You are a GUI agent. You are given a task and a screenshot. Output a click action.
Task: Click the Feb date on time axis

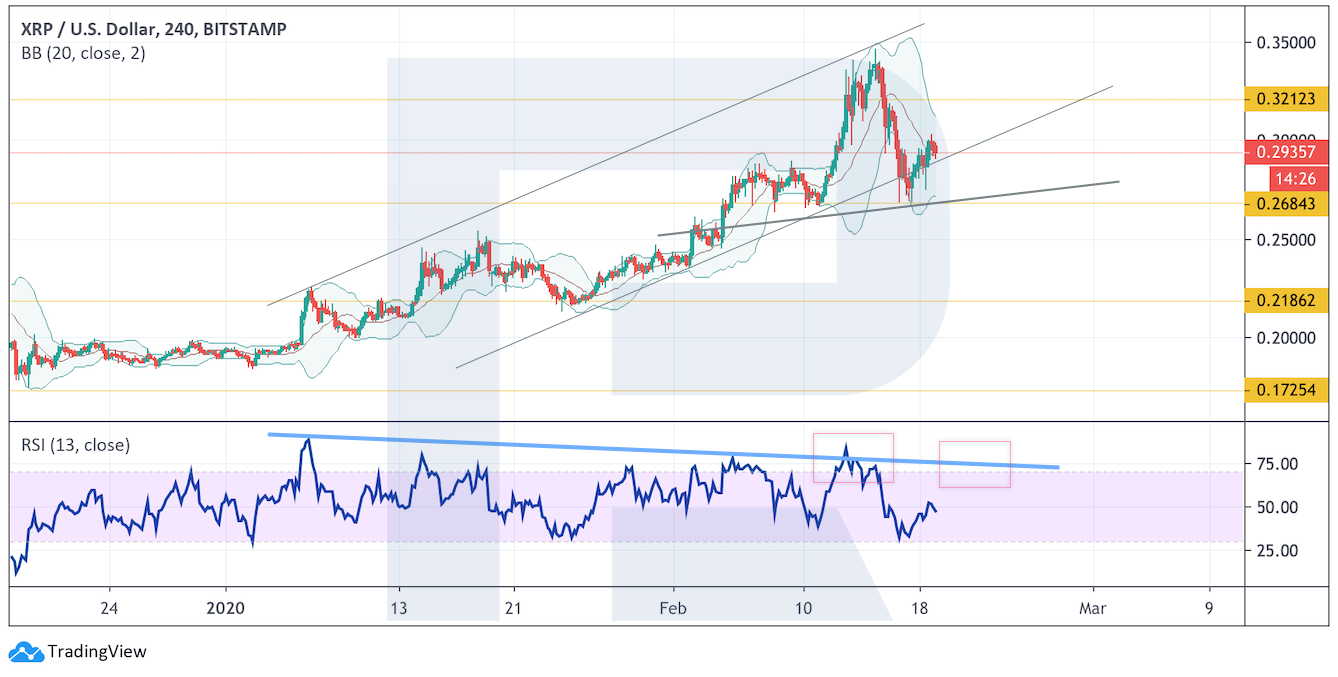[x=673, y=608]
